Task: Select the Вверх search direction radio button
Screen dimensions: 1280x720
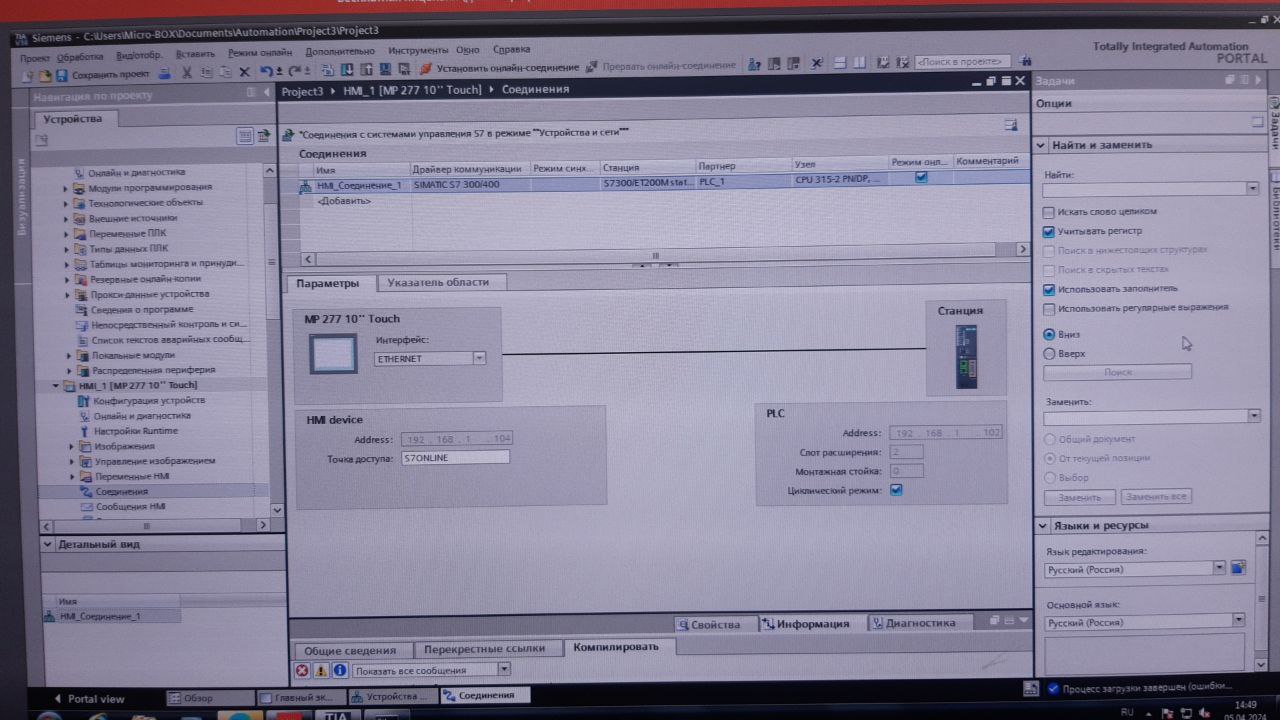Action: (x=1049, y=354)
